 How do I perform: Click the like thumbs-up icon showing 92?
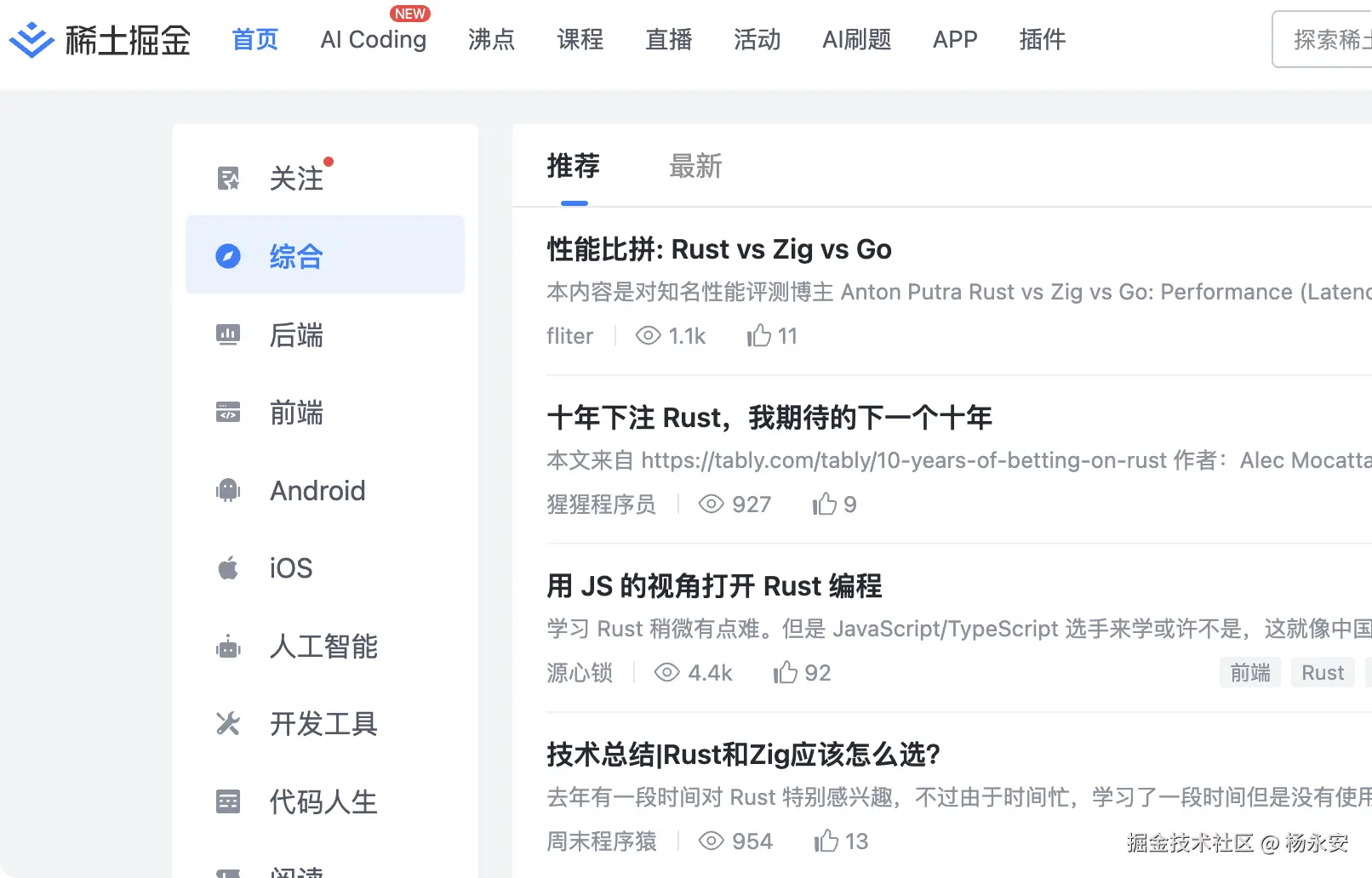click(785, 672)
